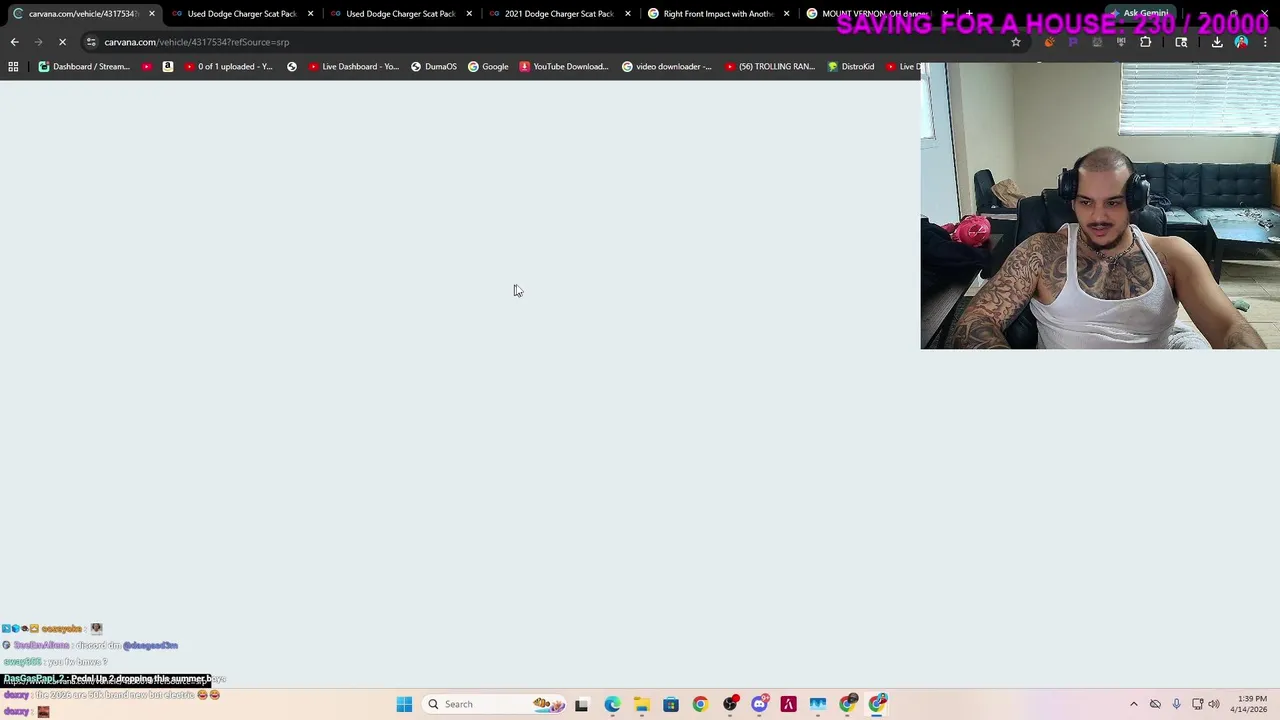Screen dimensions: 1280x720
Task: Open volume control in the system tray
Action: [1214, 704]
